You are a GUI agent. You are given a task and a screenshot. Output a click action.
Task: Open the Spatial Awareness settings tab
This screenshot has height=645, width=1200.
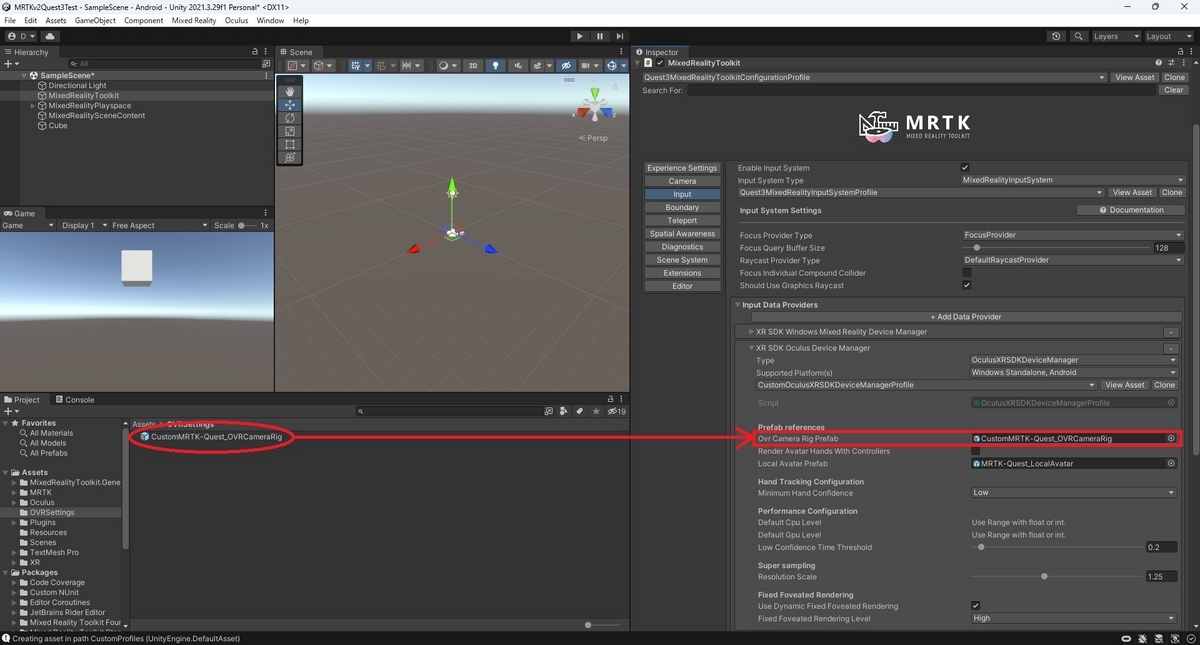682,233
